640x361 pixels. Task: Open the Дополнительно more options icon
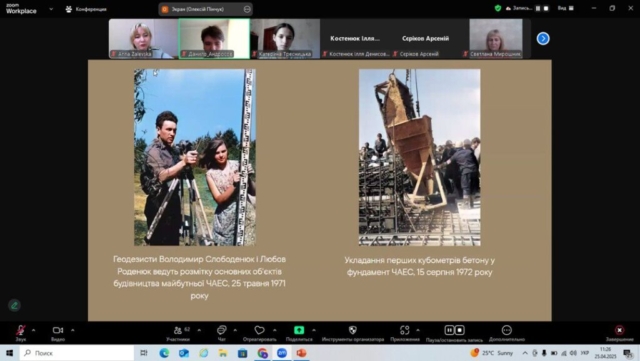point(507,330)
